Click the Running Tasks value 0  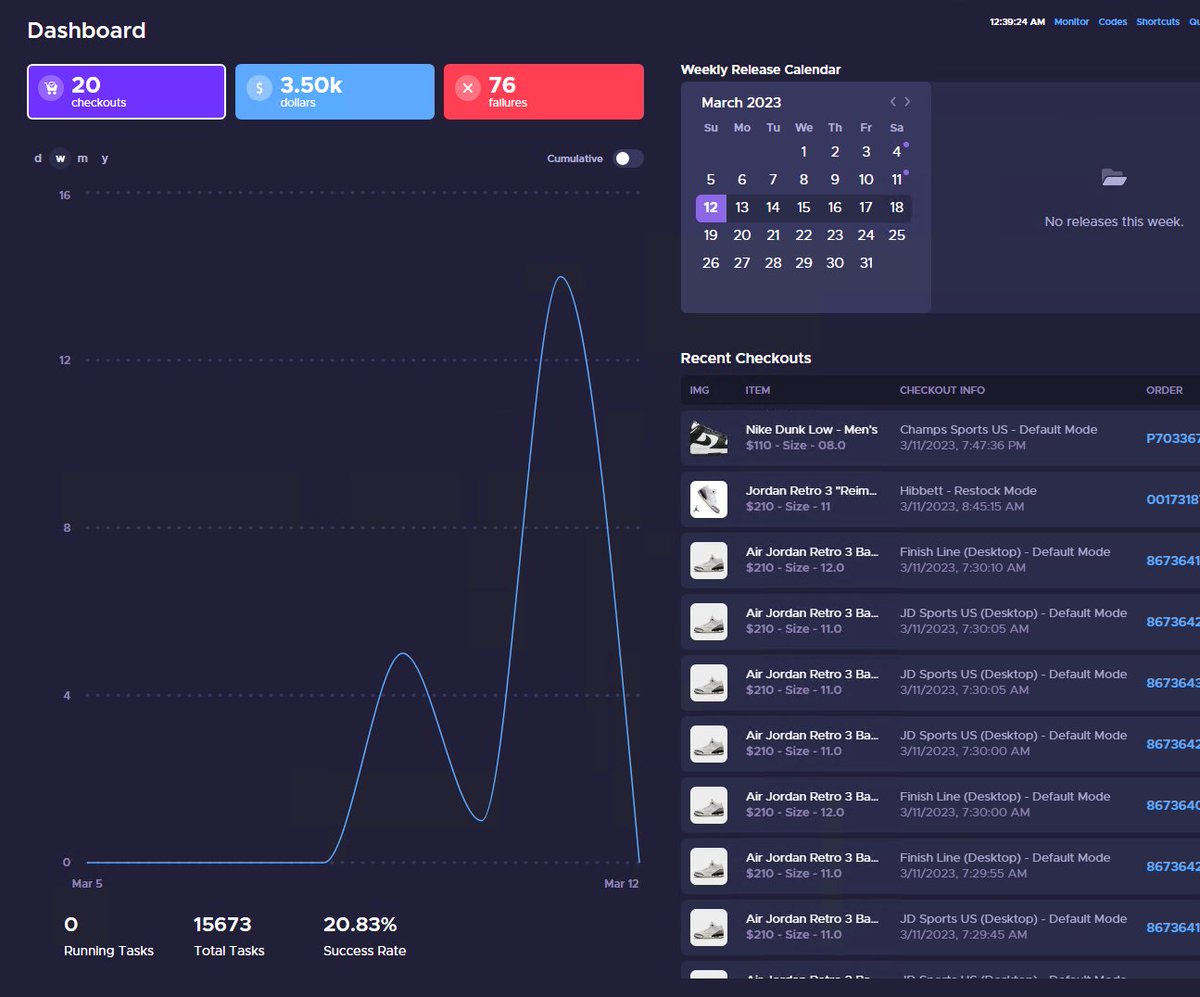pyautogui.click(x=71, y=925)
